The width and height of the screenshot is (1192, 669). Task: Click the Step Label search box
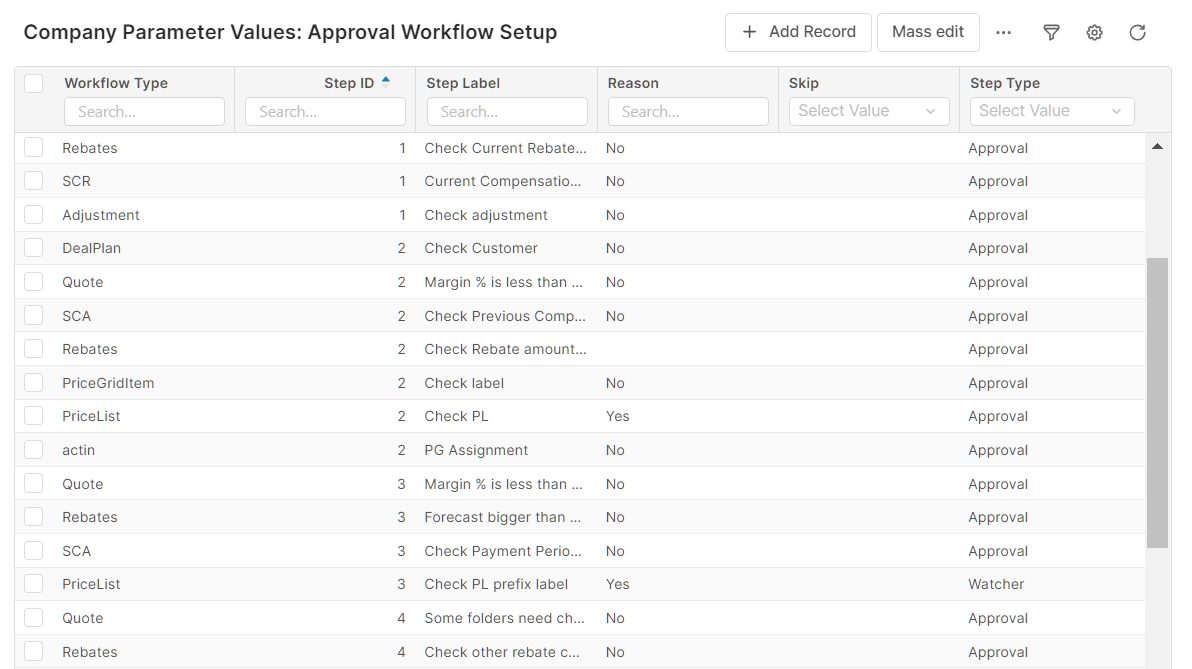click(507, 112)
